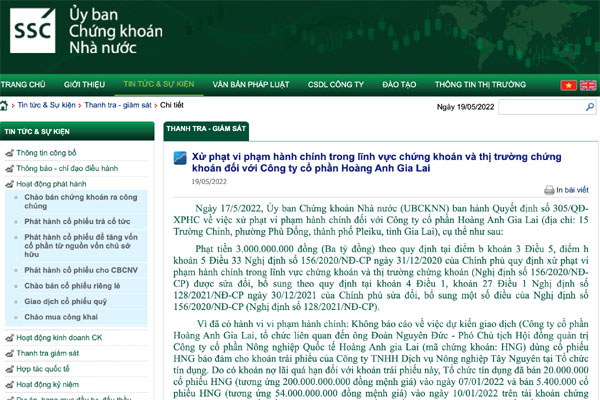
Task: Open the TIN TỨC & SỰ KIỆN menu
Action: [158, 87]
